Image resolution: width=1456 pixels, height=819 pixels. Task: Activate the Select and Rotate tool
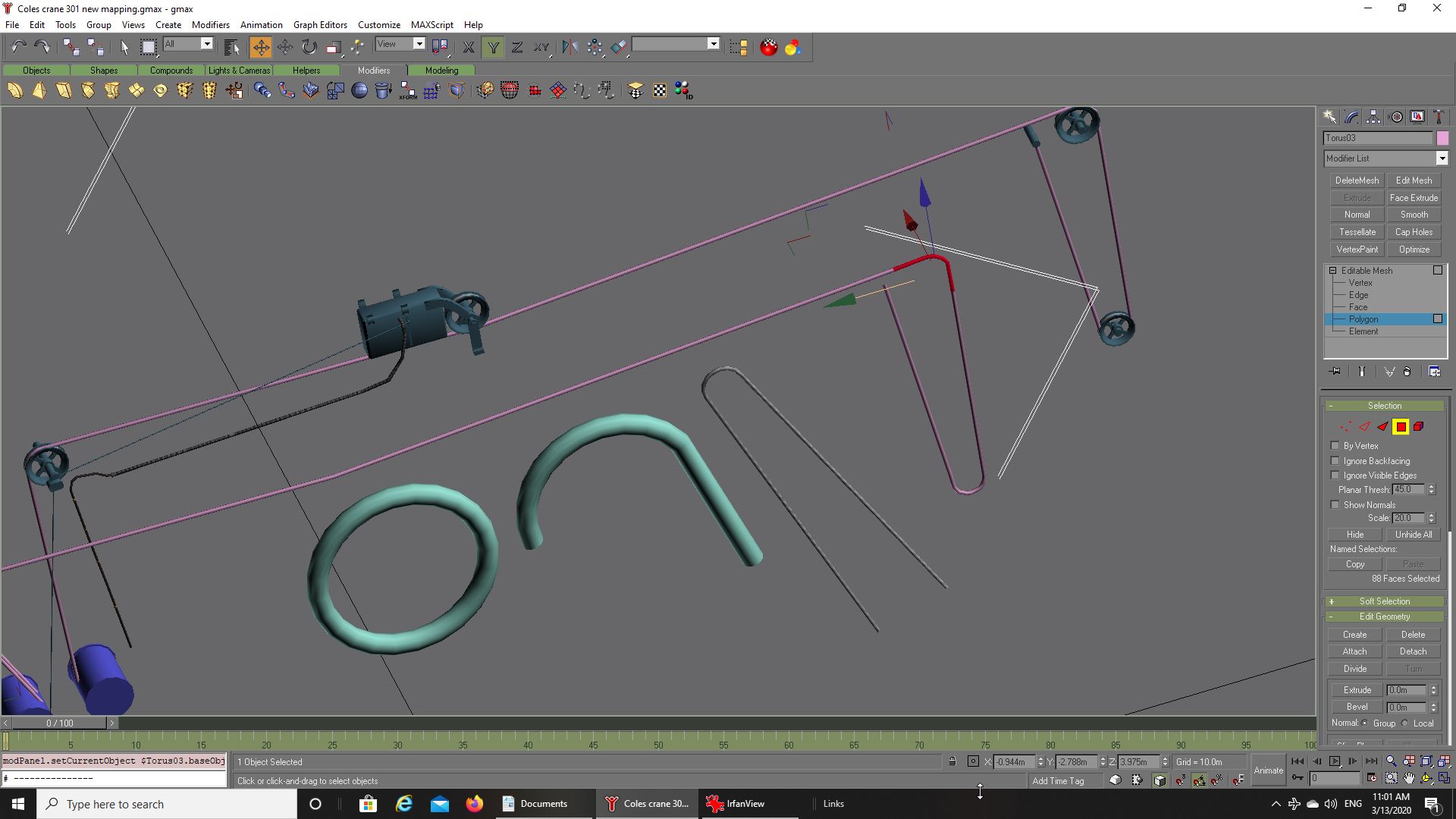[309, 47]
